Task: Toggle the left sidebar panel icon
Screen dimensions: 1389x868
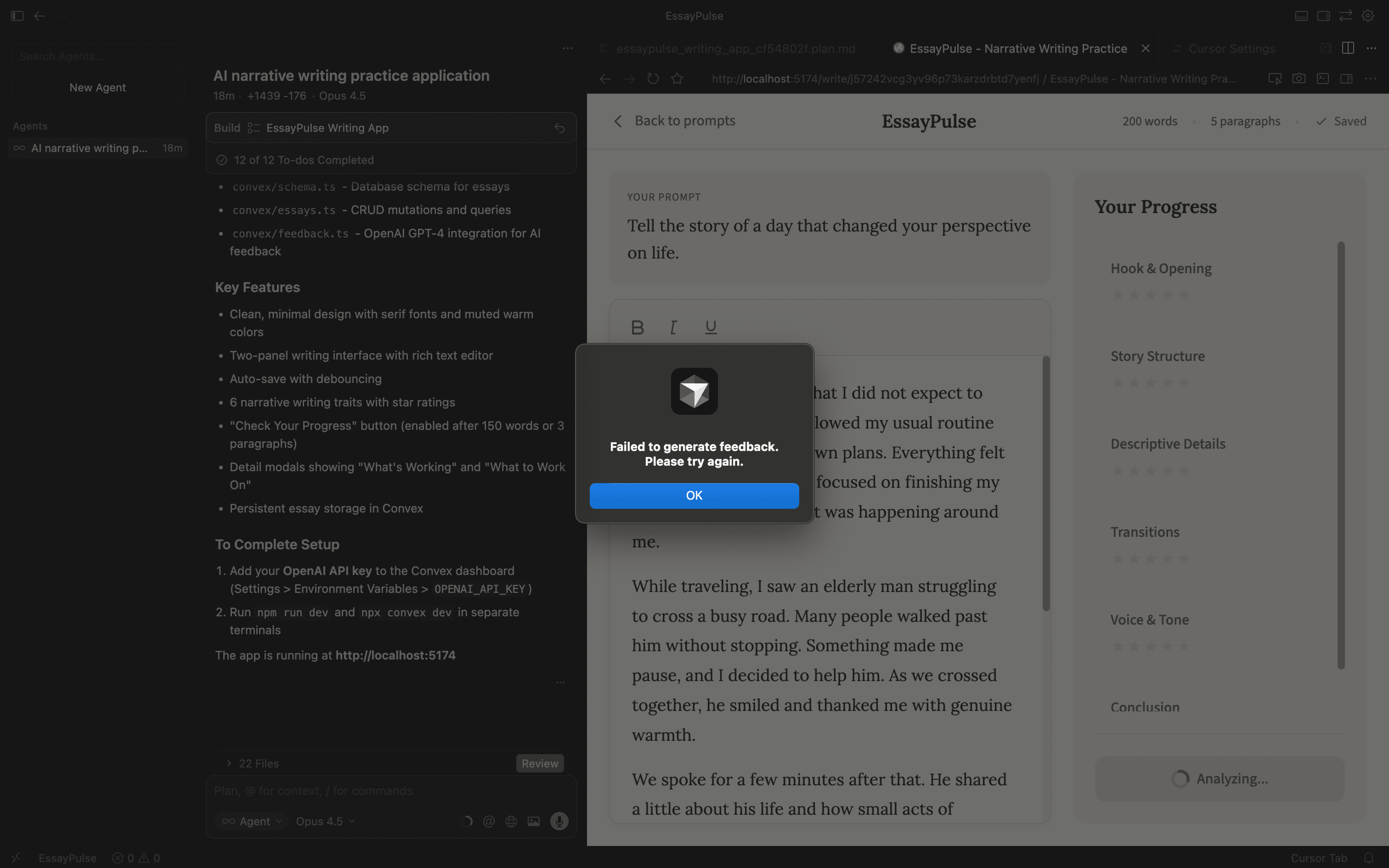Action: [17, 16]
